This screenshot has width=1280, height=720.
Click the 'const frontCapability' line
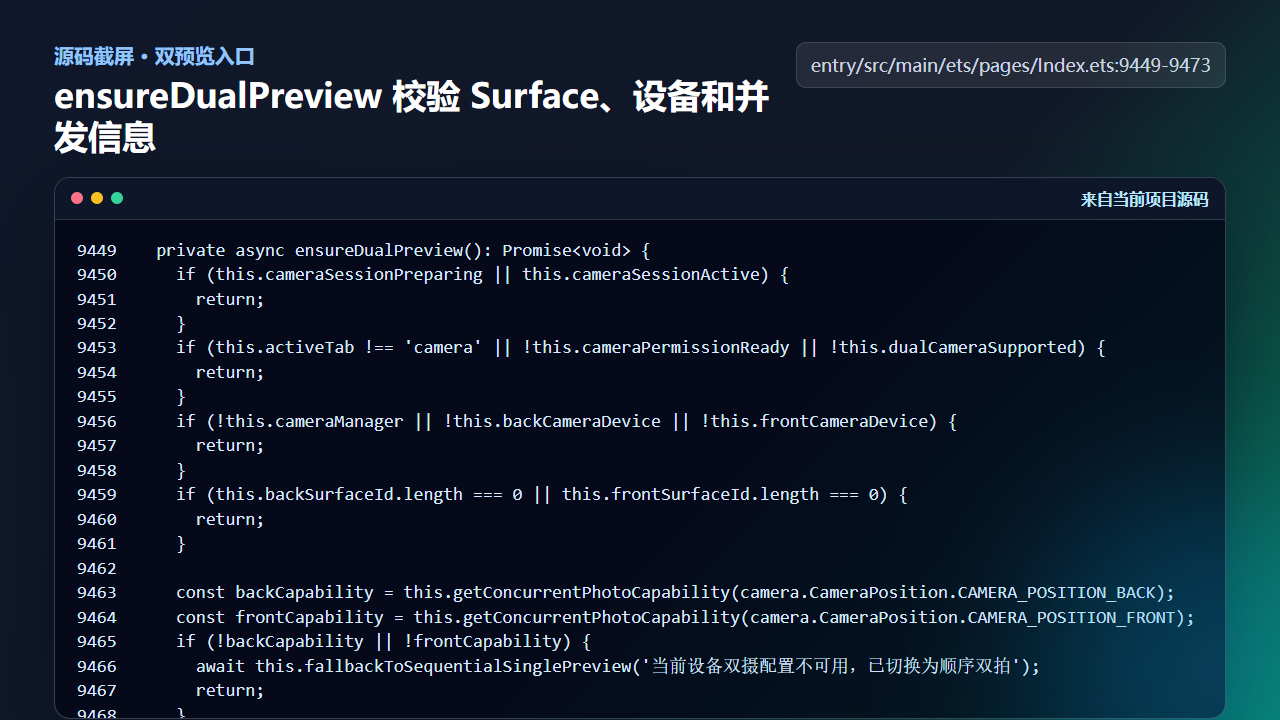685,617
